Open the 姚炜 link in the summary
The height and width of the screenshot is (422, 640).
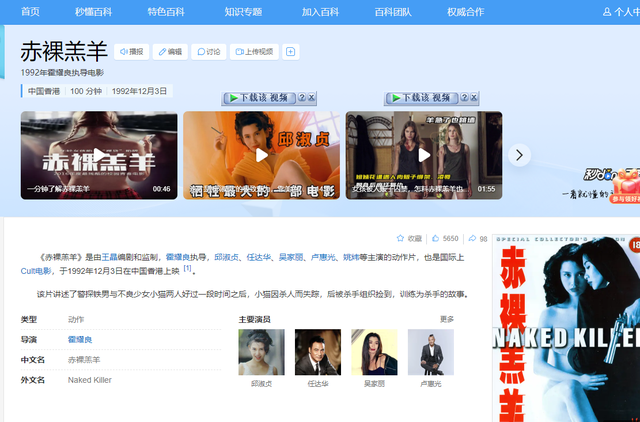[x=351, y=257]
